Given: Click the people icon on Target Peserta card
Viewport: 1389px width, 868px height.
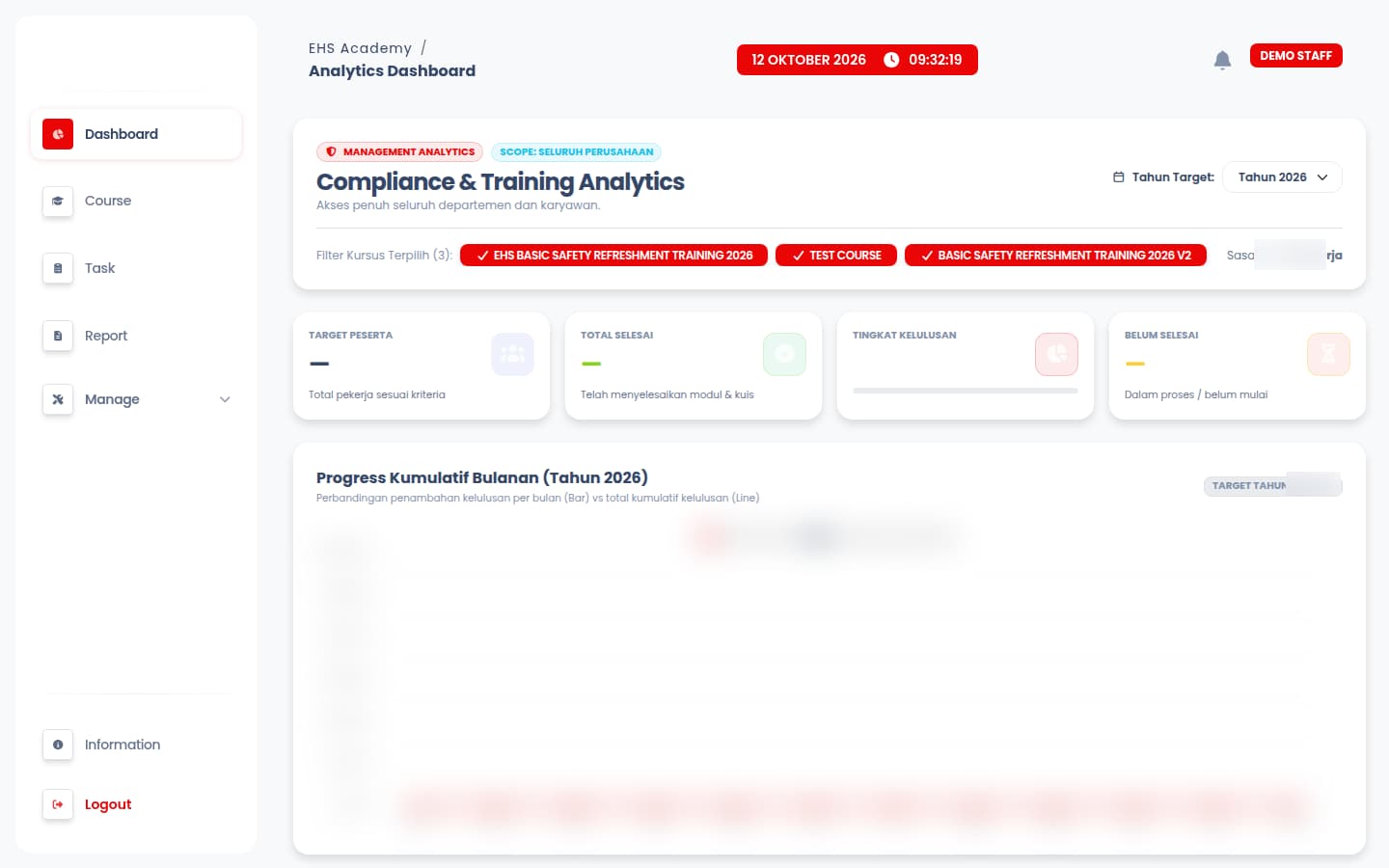Looking at the screenshot, I should [x=512, y=354].
